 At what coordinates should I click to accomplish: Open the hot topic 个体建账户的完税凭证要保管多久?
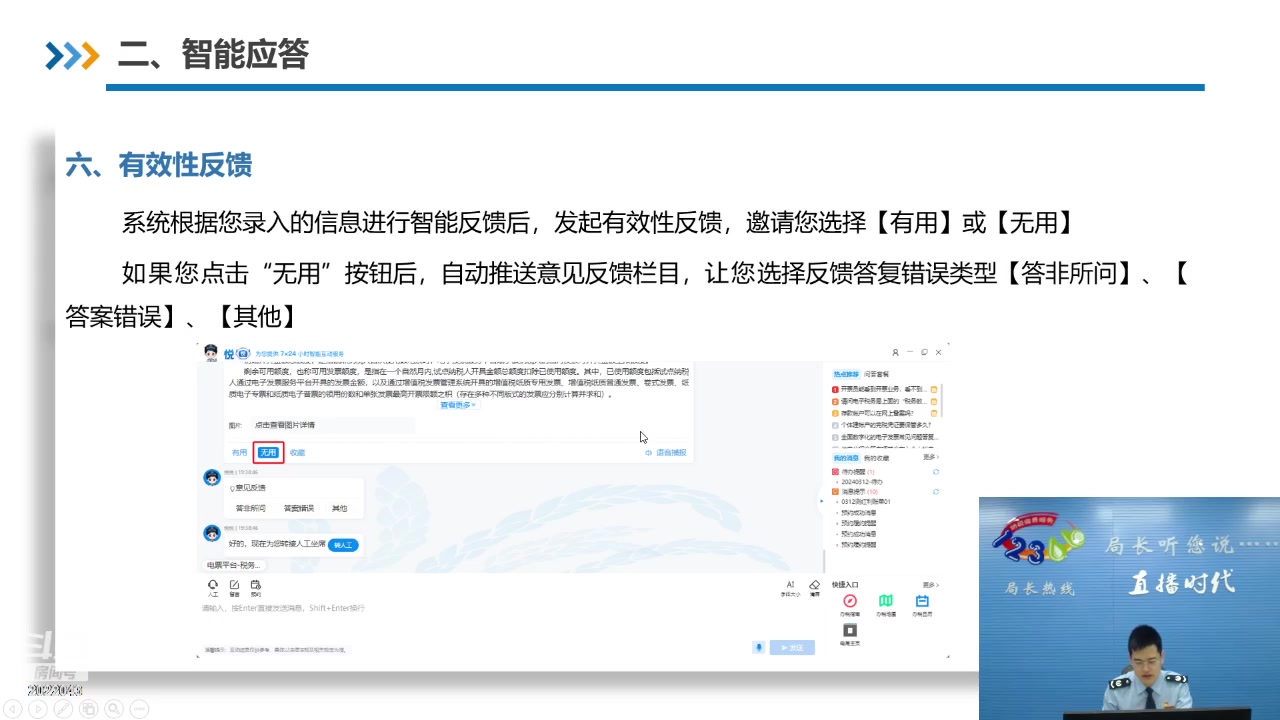(884, 425)
